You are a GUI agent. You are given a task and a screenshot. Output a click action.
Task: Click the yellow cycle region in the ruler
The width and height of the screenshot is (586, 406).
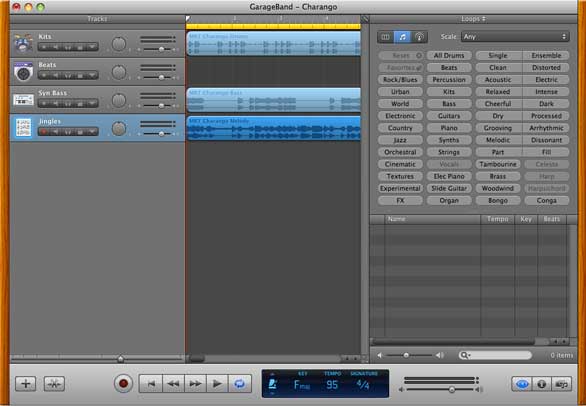point(273,27)
